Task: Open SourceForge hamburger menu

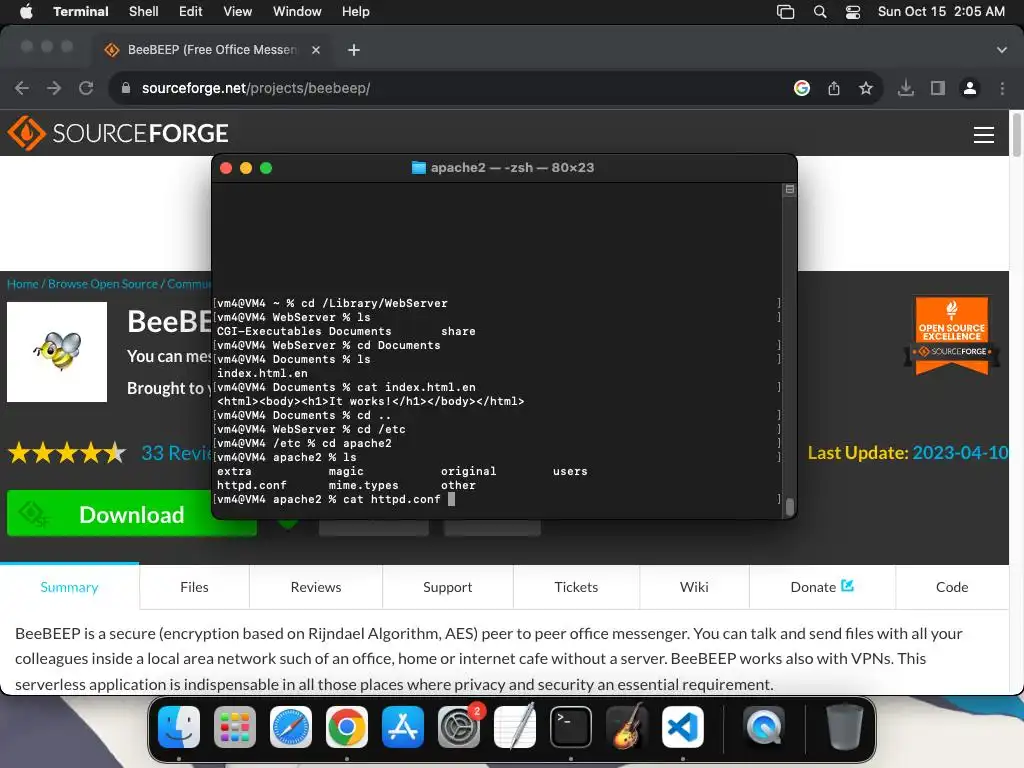Action: (984, 135)
